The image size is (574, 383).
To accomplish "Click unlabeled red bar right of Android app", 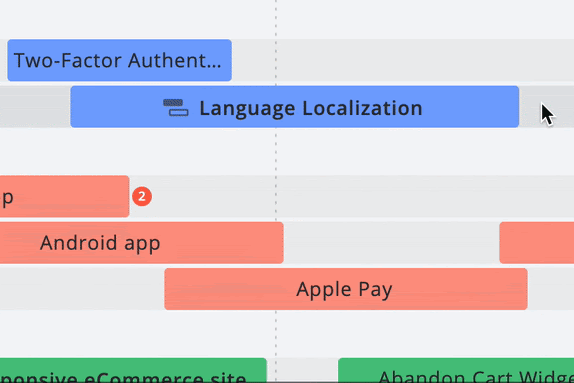I will (x=537, y=242).
